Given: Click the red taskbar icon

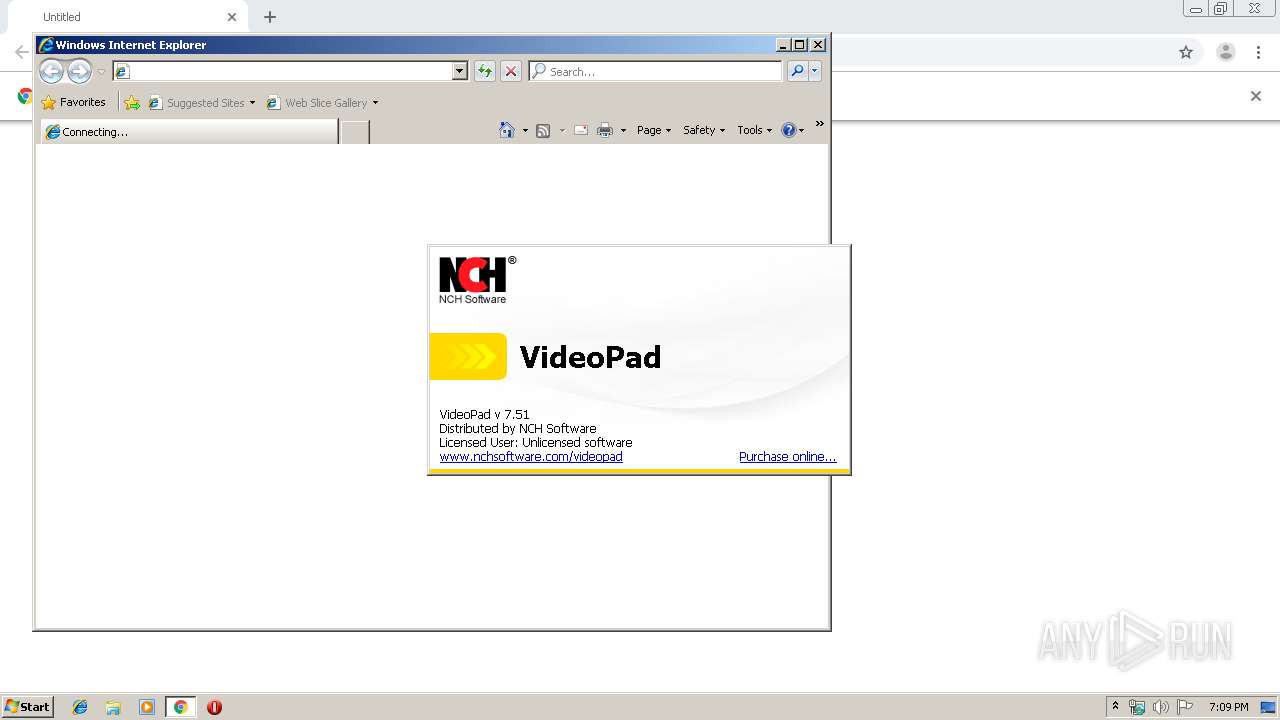Looking at the screenshot, I should [x=214, y=707].
